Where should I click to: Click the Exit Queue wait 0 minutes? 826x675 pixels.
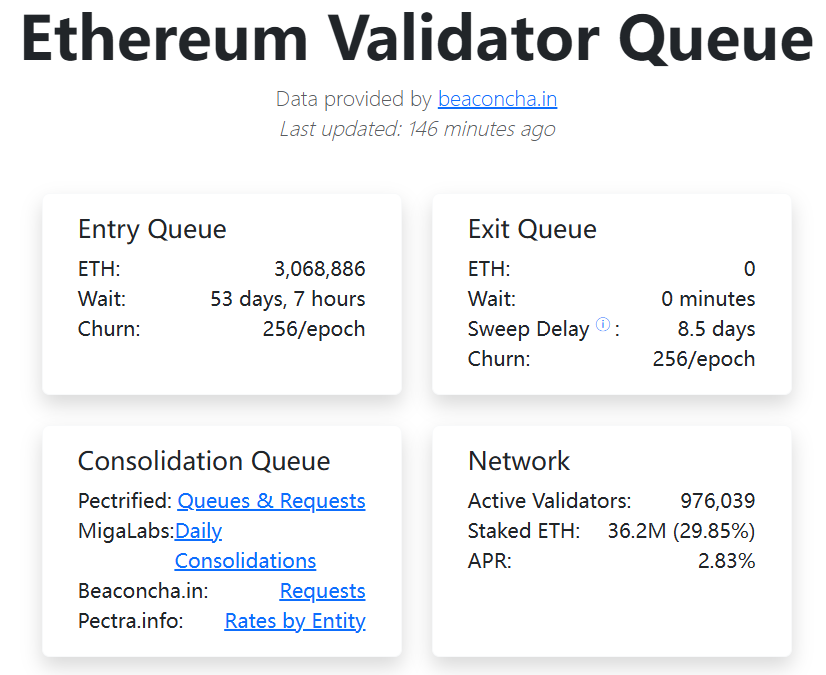708,299
